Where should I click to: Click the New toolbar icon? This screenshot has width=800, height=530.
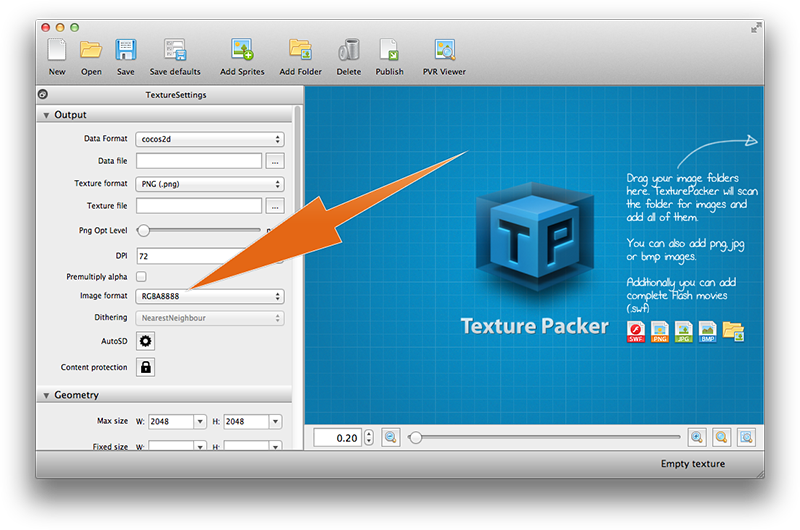click(x=57, y=50)
